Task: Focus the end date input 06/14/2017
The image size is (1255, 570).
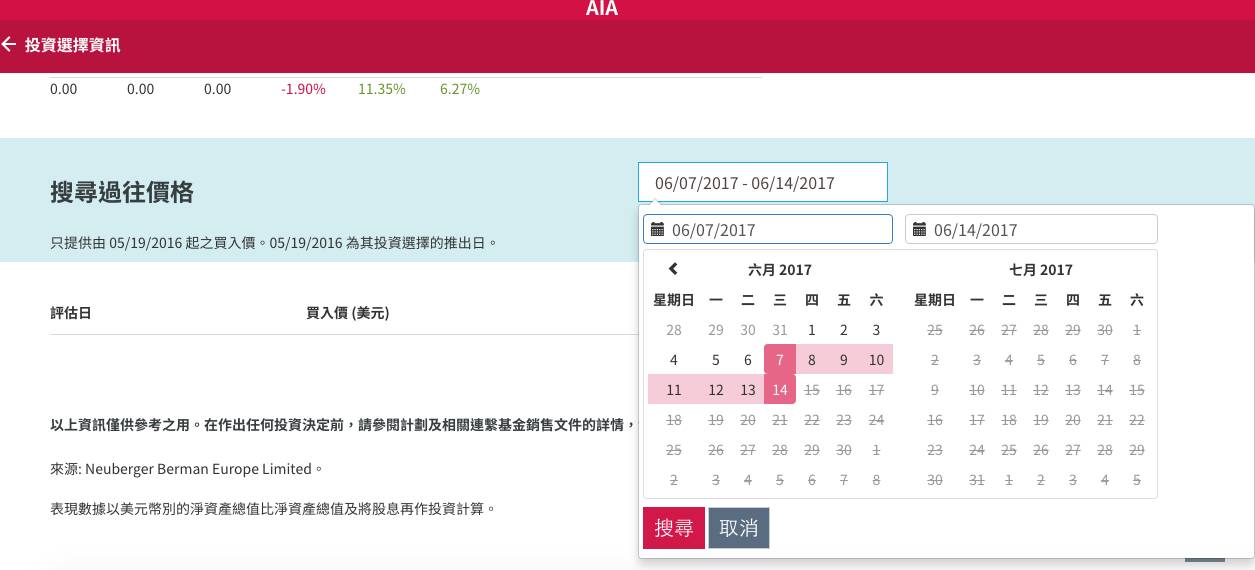Action: [x=1031, y=229]
